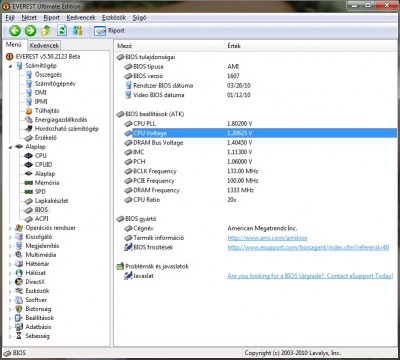Select the highlighted CPU Voltage row
The height and width of the screenshot is (360, 400).
click(x=260, y=133)
